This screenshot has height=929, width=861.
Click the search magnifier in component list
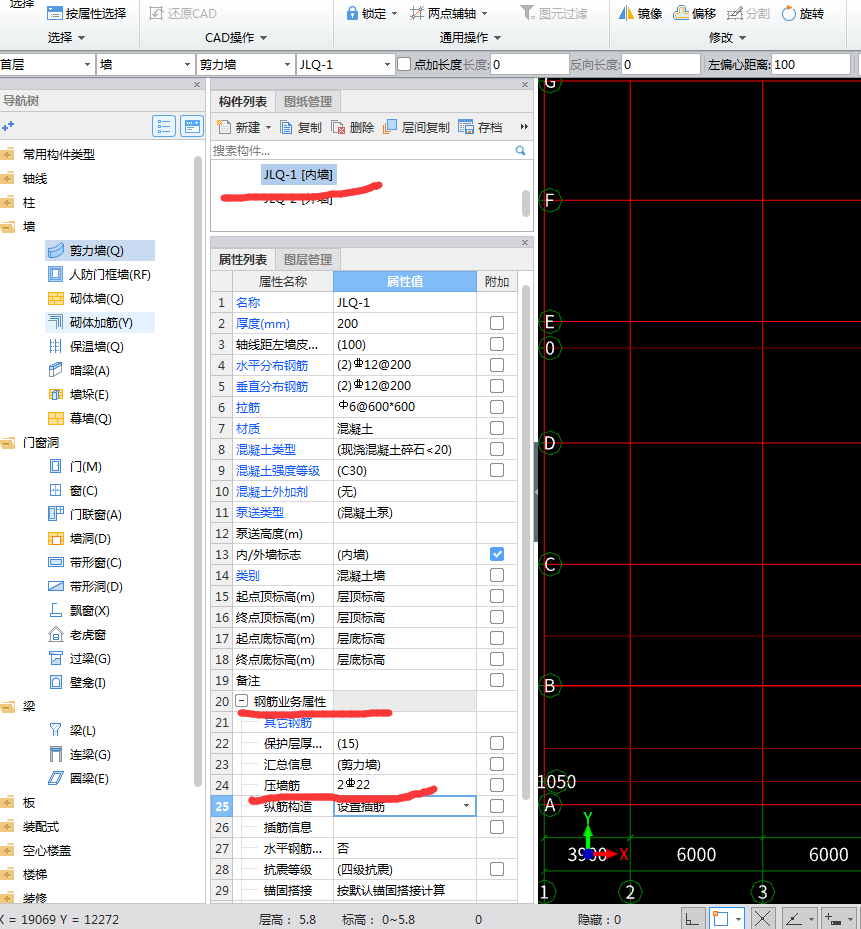(520, 150)
